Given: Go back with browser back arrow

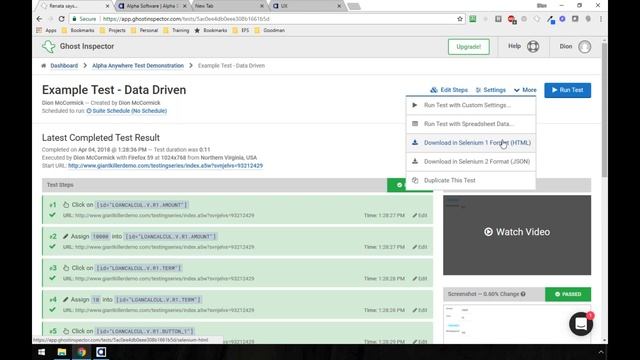Looking at the screenshot, I should [39, 19].
